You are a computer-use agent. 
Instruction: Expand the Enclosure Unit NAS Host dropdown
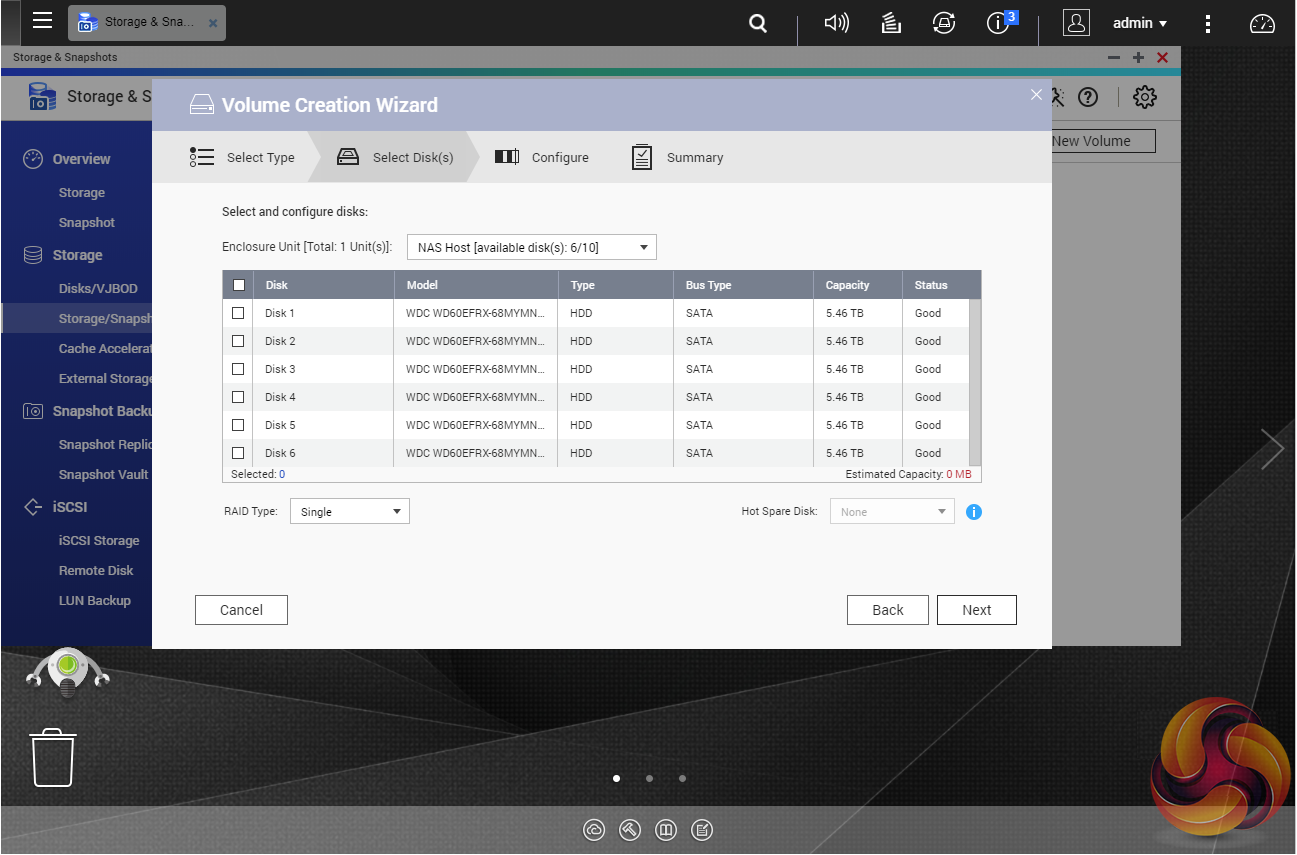pos(531,247)
